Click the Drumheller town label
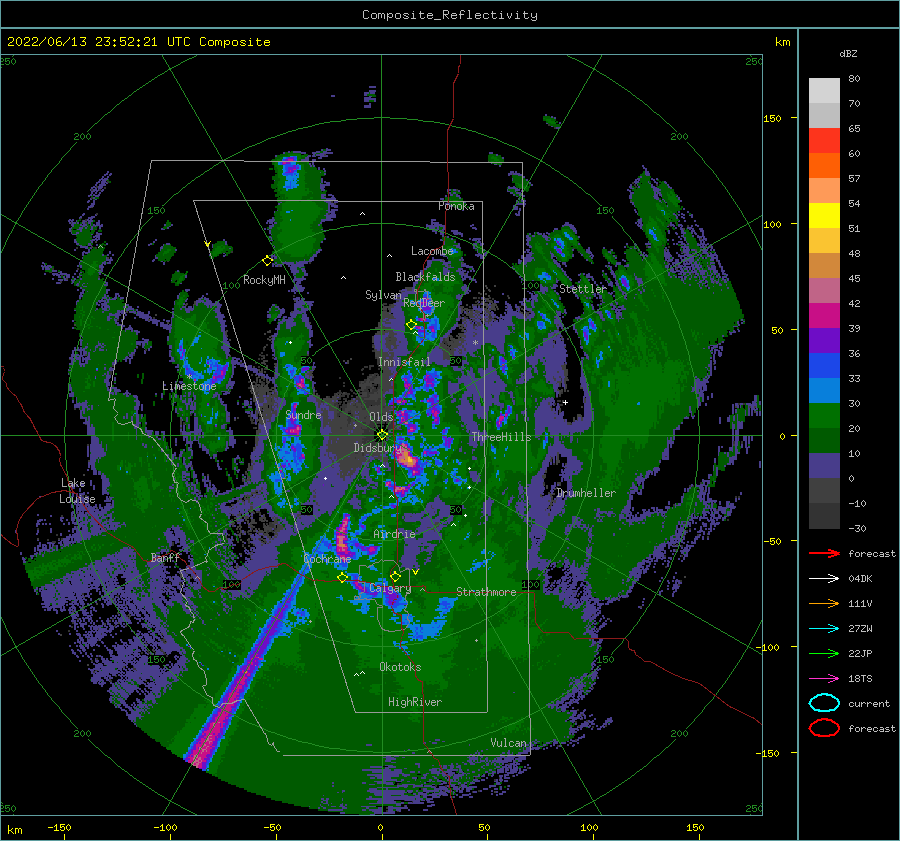This screenshot has width=900, height=841. tap(586, 493)
